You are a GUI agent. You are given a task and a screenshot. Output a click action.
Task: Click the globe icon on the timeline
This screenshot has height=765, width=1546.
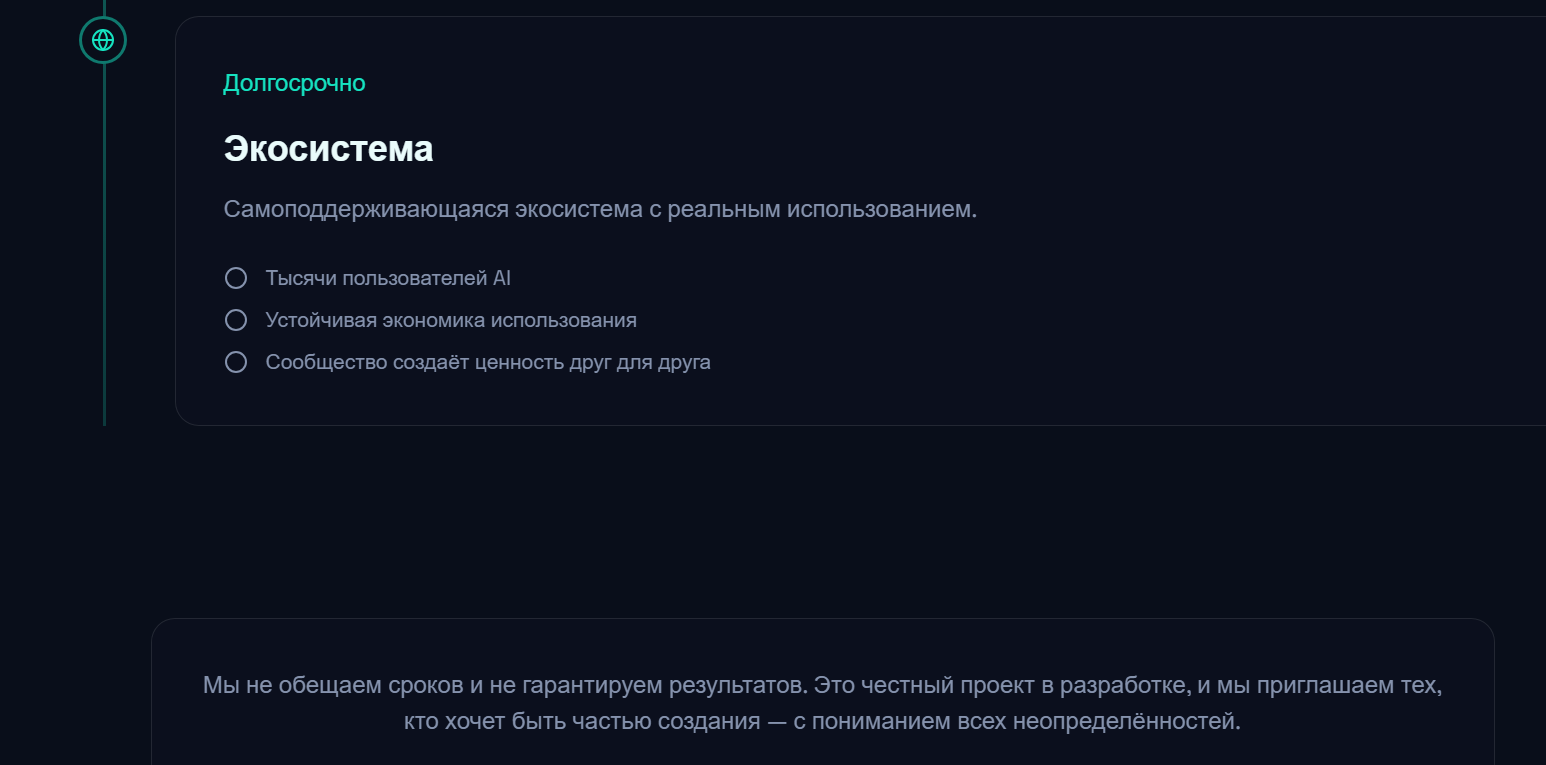103,40
